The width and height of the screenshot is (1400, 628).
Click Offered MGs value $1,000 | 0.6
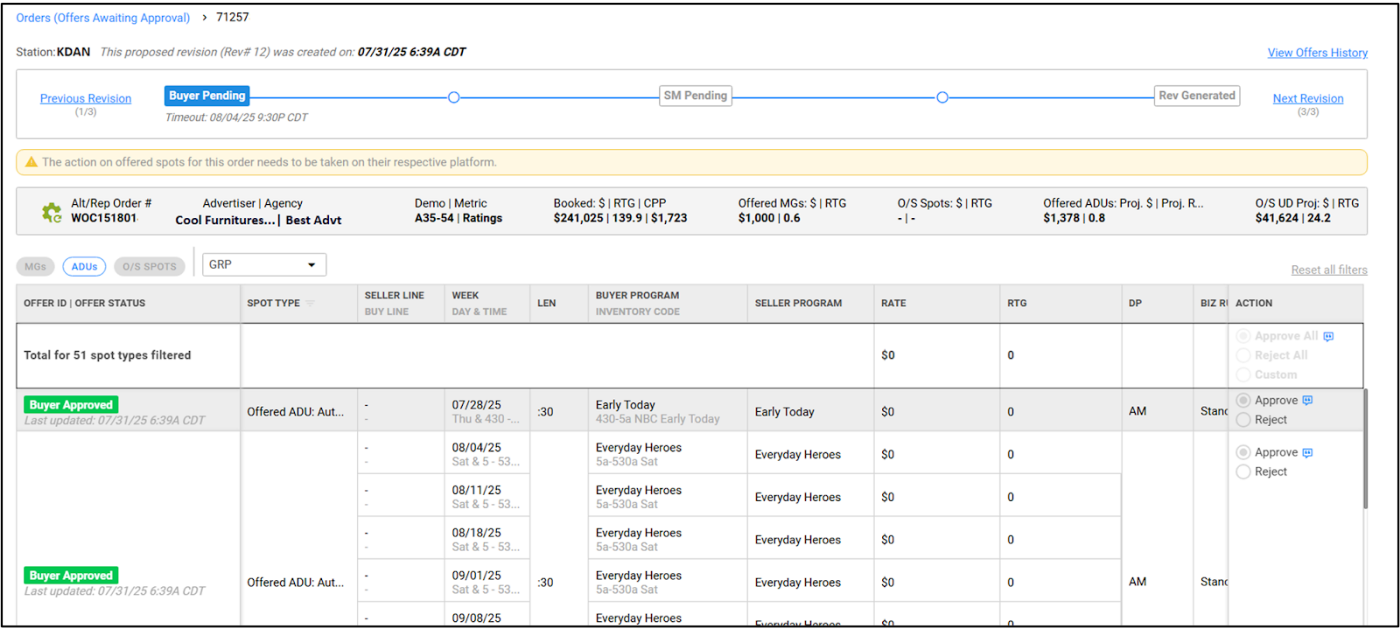coord(770,218)
